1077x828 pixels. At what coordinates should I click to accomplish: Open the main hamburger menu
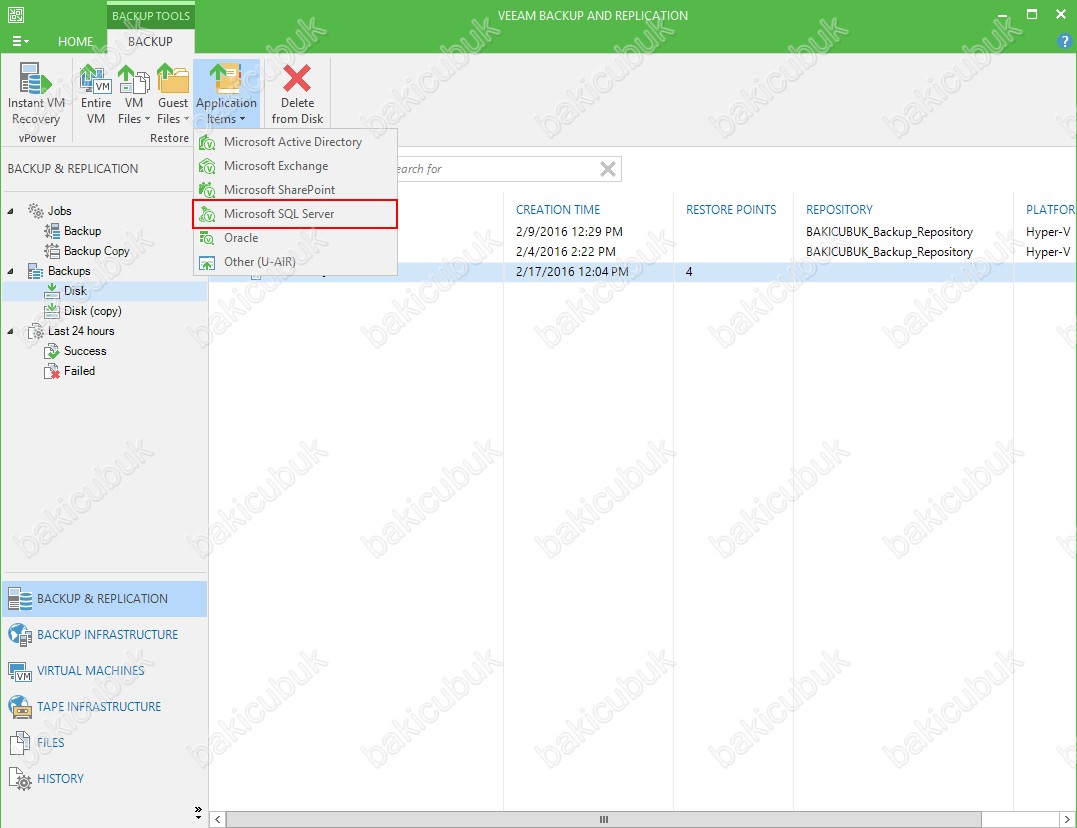click(21, 41)
